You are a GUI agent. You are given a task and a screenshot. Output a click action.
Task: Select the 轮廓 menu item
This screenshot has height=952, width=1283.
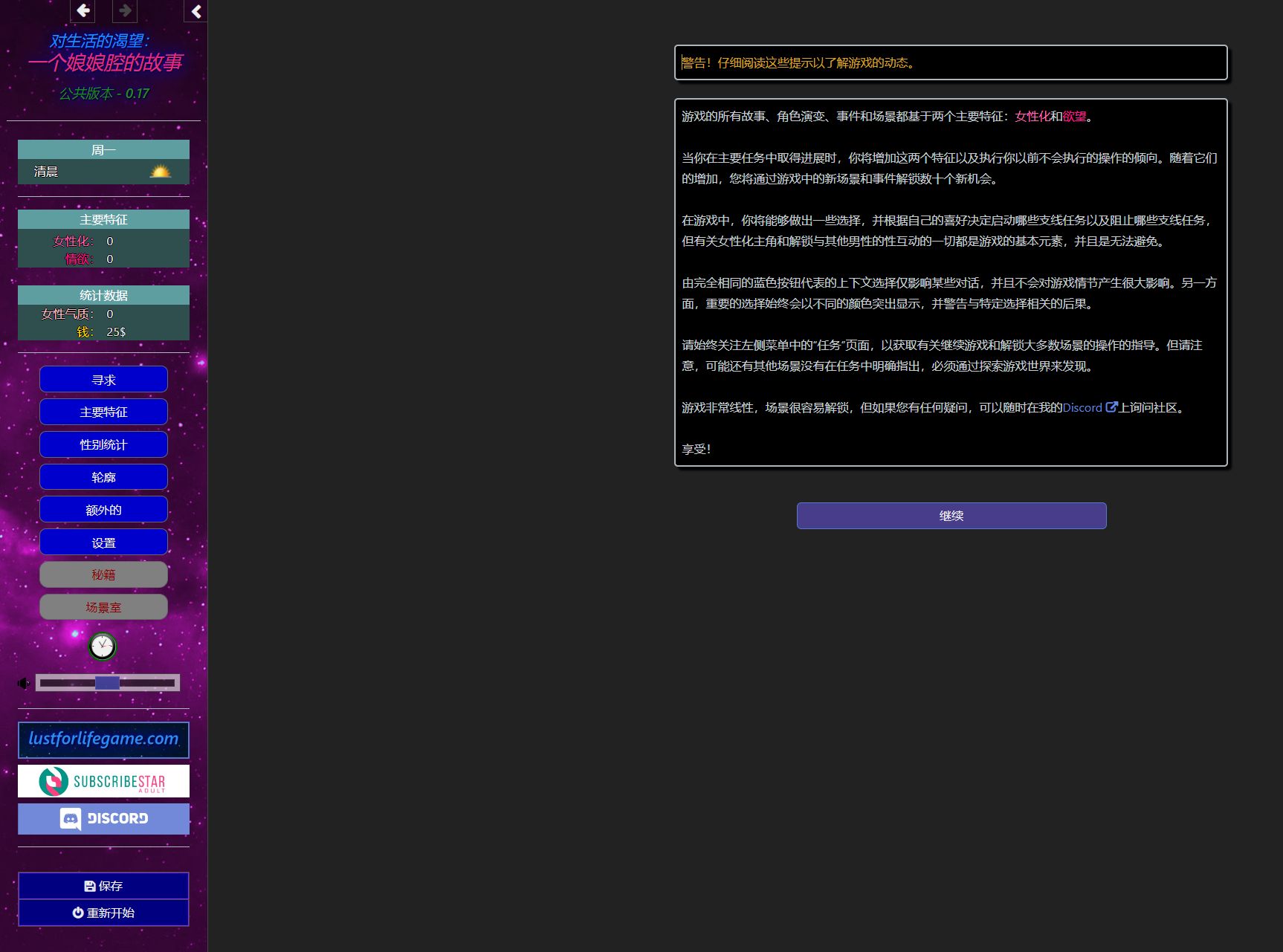click(103, 477)
